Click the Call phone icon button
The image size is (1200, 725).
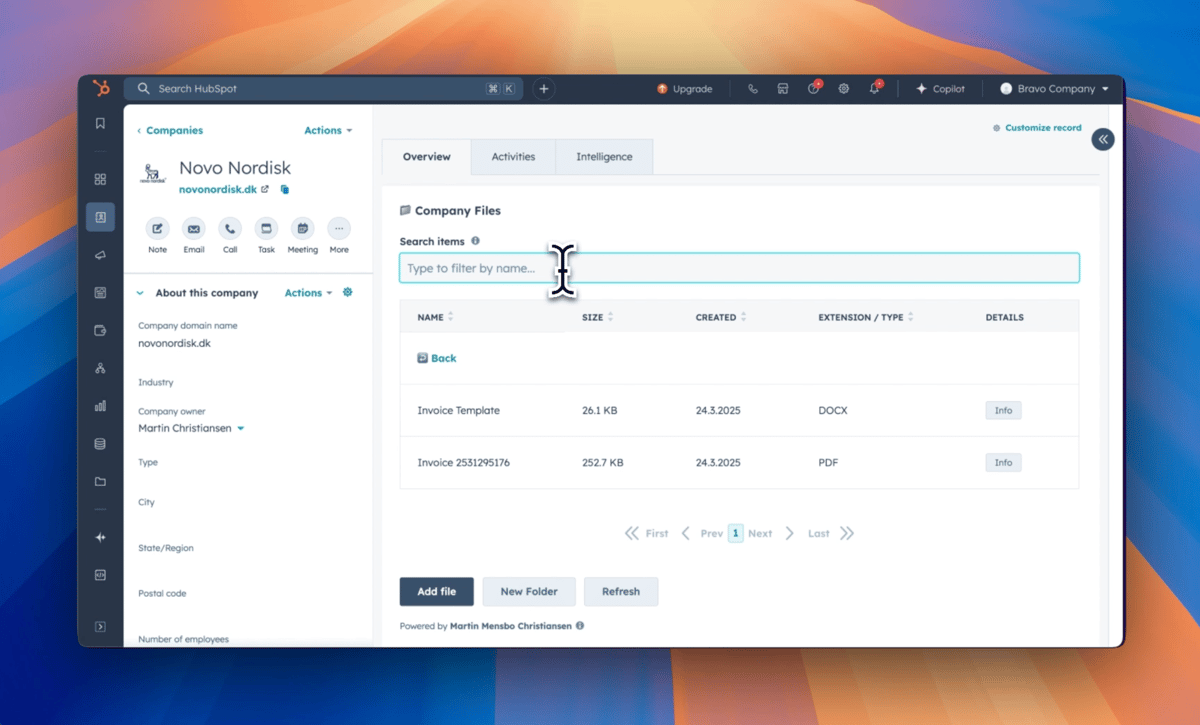pyautogui.click(x=230, y=229)
